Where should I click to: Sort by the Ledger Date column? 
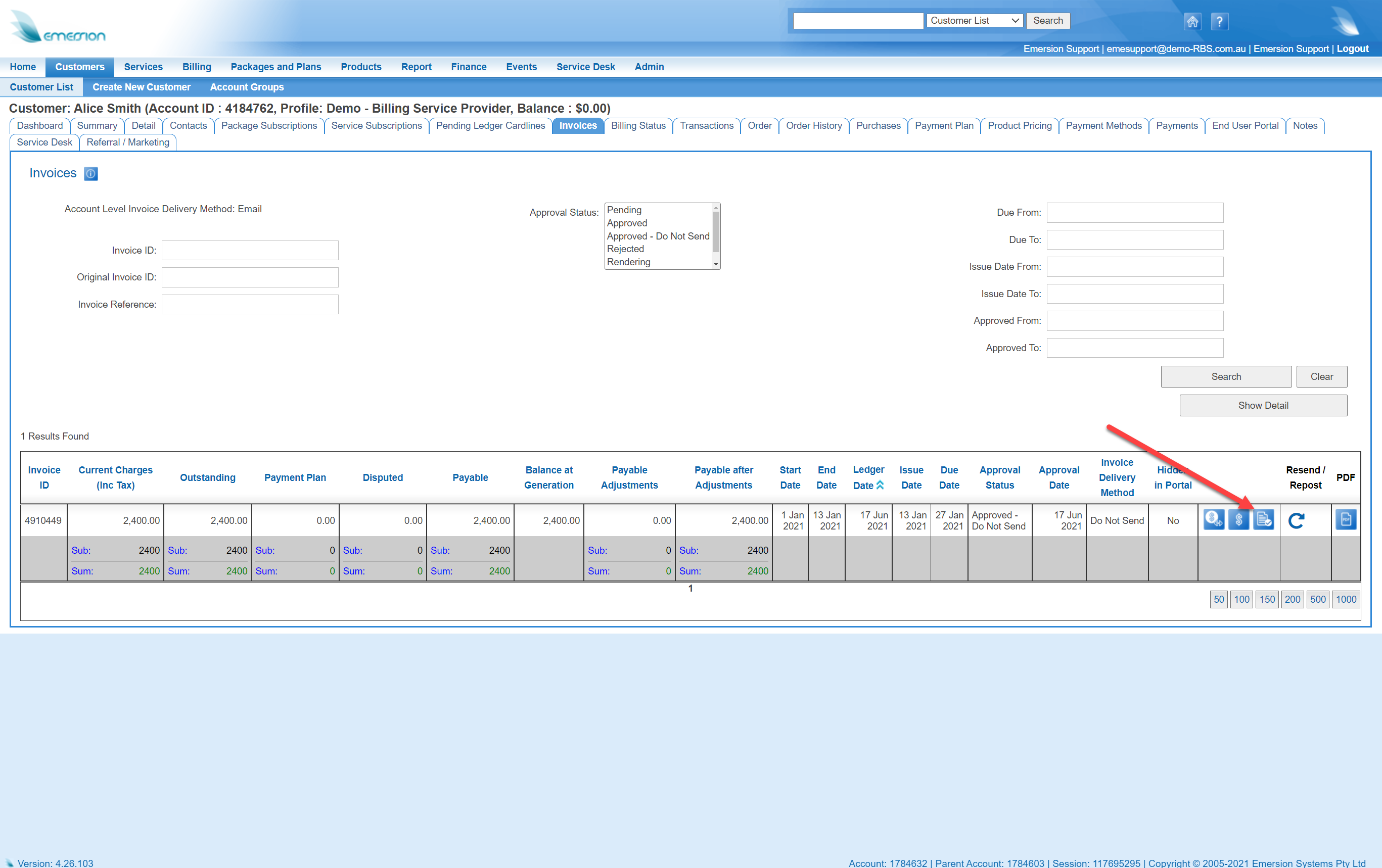[x=868, y=477]
